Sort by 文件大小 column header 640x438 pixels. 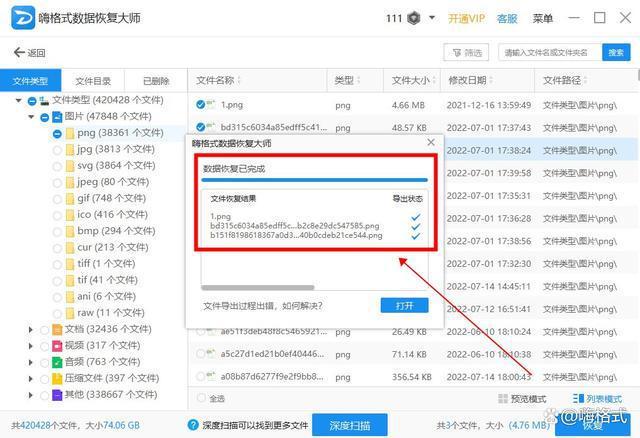click(413, 80)
